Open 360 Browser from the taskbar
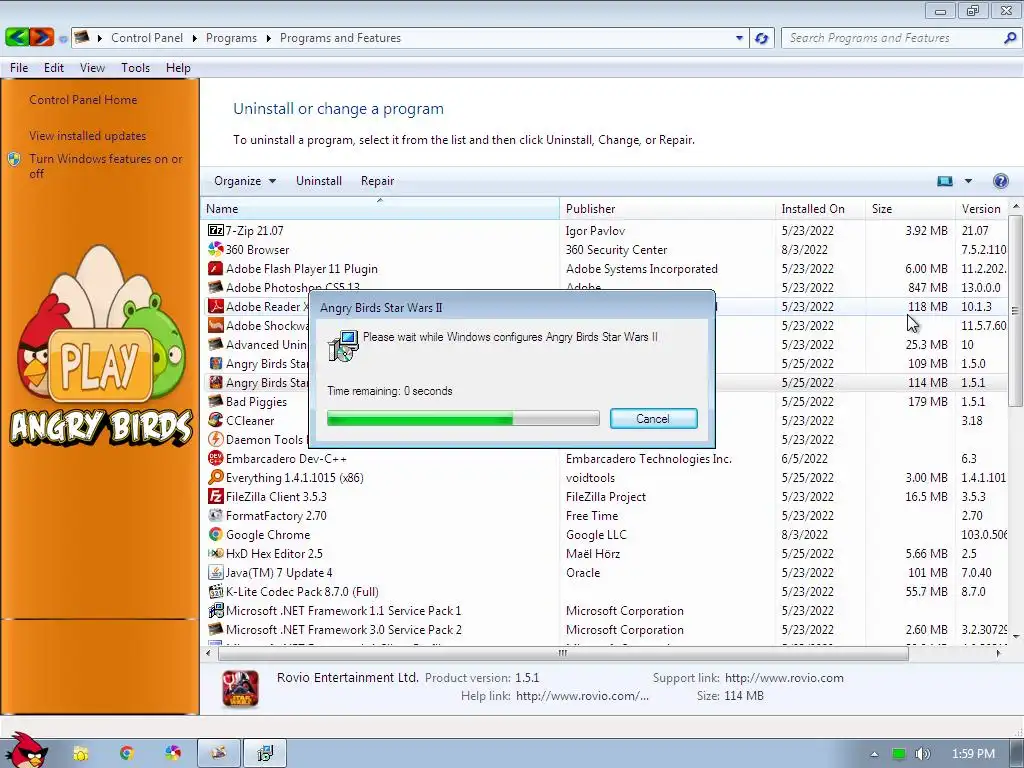1024x768 pixels. point(172,753)
